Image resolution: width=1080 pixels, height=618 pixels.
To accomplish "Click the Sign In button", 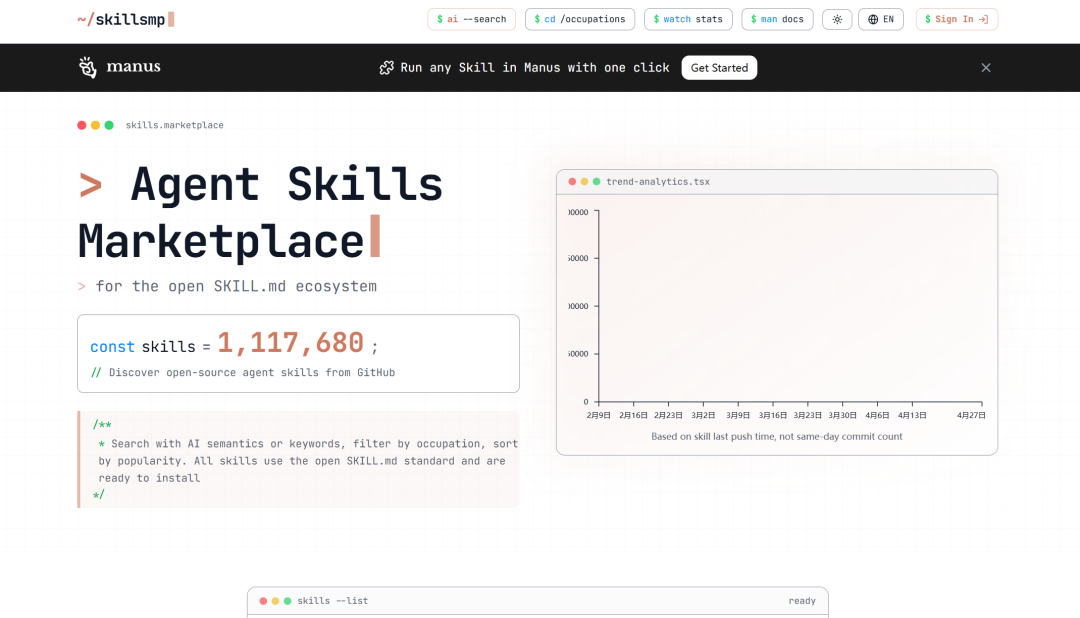I will tap(957, 19).
